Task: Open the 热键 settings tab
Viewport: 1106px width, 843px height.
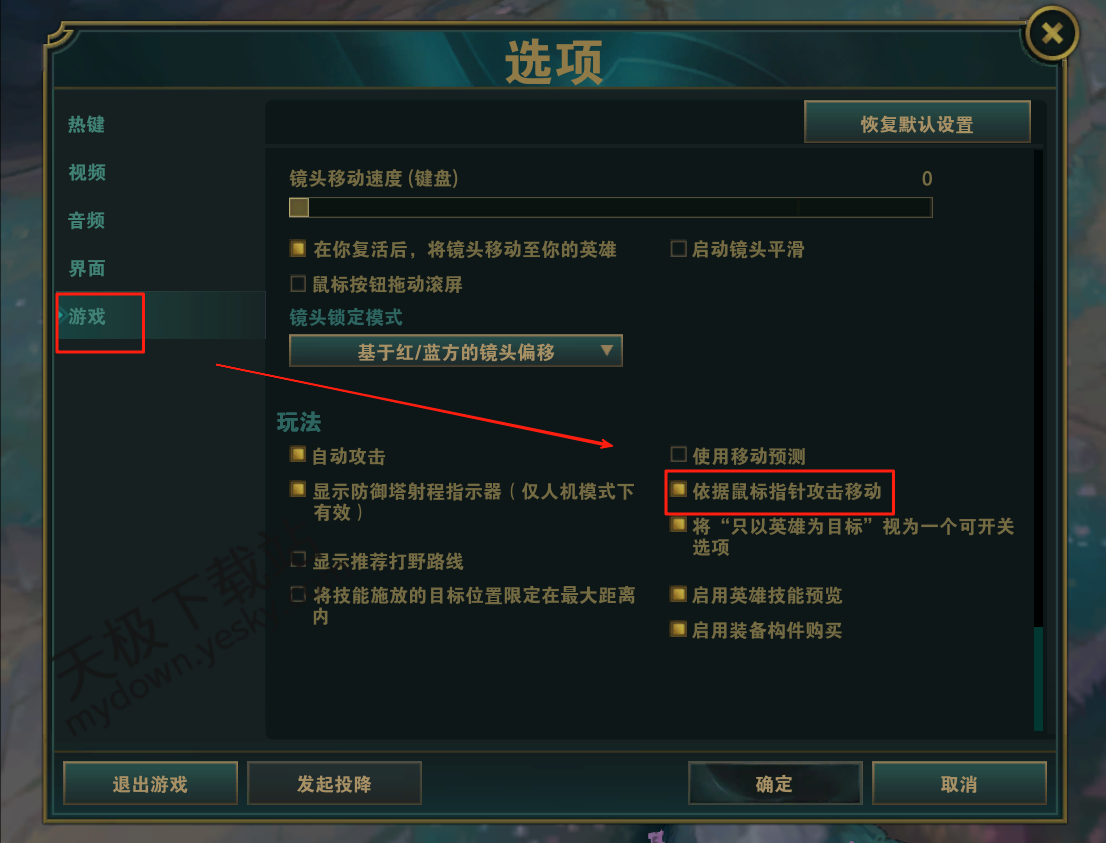Action: 87,125
